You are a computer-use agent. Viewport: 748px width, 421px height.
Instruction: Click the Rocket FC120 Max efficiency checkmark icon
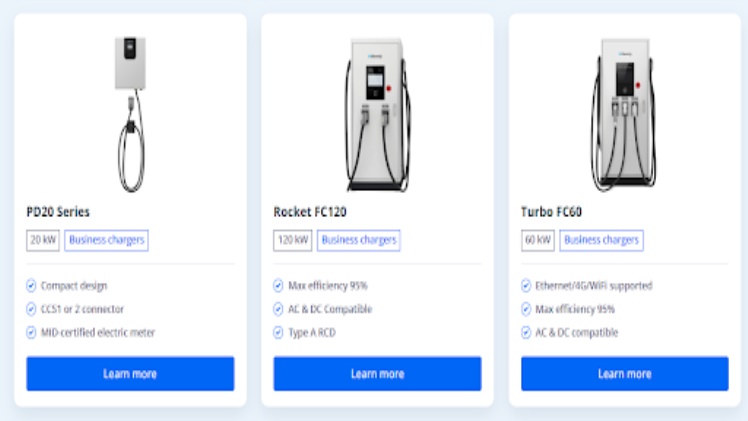tap(278, 286)
